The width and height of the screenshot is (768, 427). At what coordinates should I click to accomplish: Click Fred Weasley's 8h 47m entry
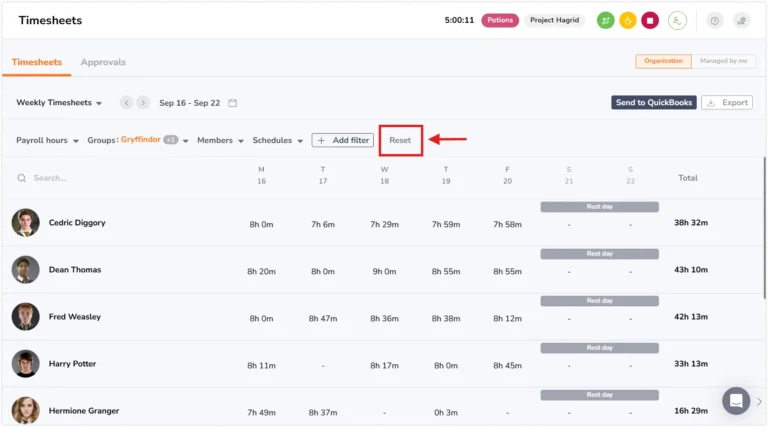[x=323, y=318]
